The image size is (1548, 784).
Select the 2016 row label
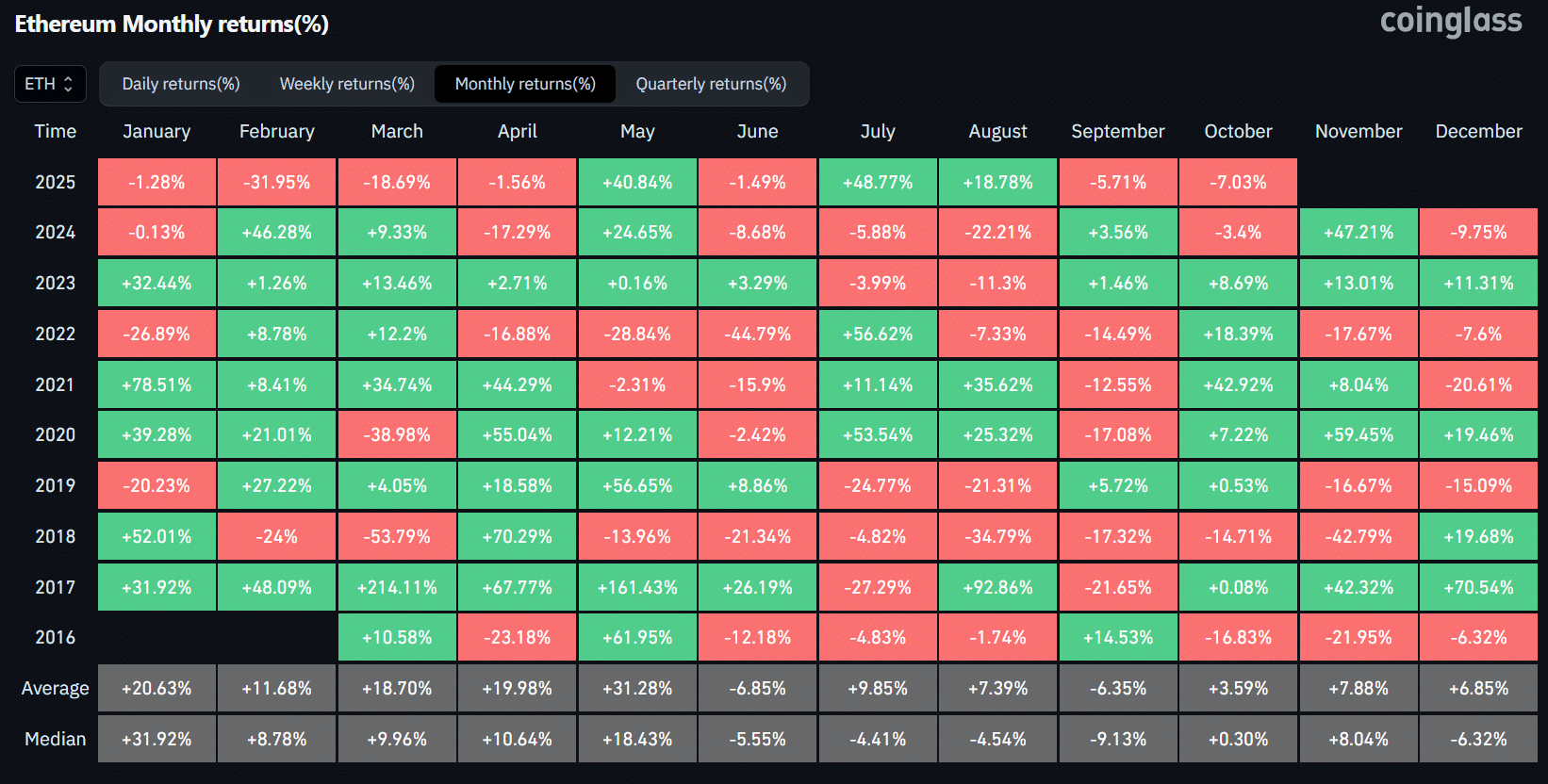tap(55, 637)
